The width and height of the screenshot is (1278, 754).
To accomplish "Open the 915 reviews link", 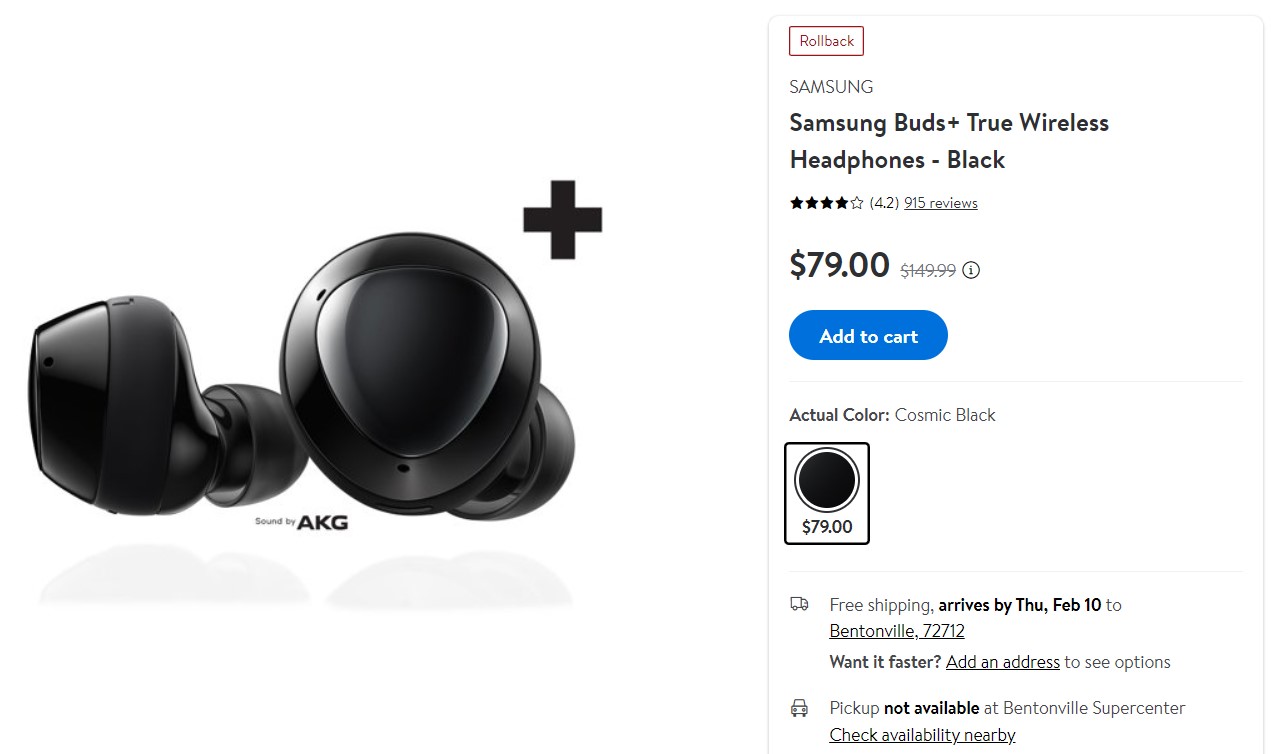I will (x=940, y=203).
